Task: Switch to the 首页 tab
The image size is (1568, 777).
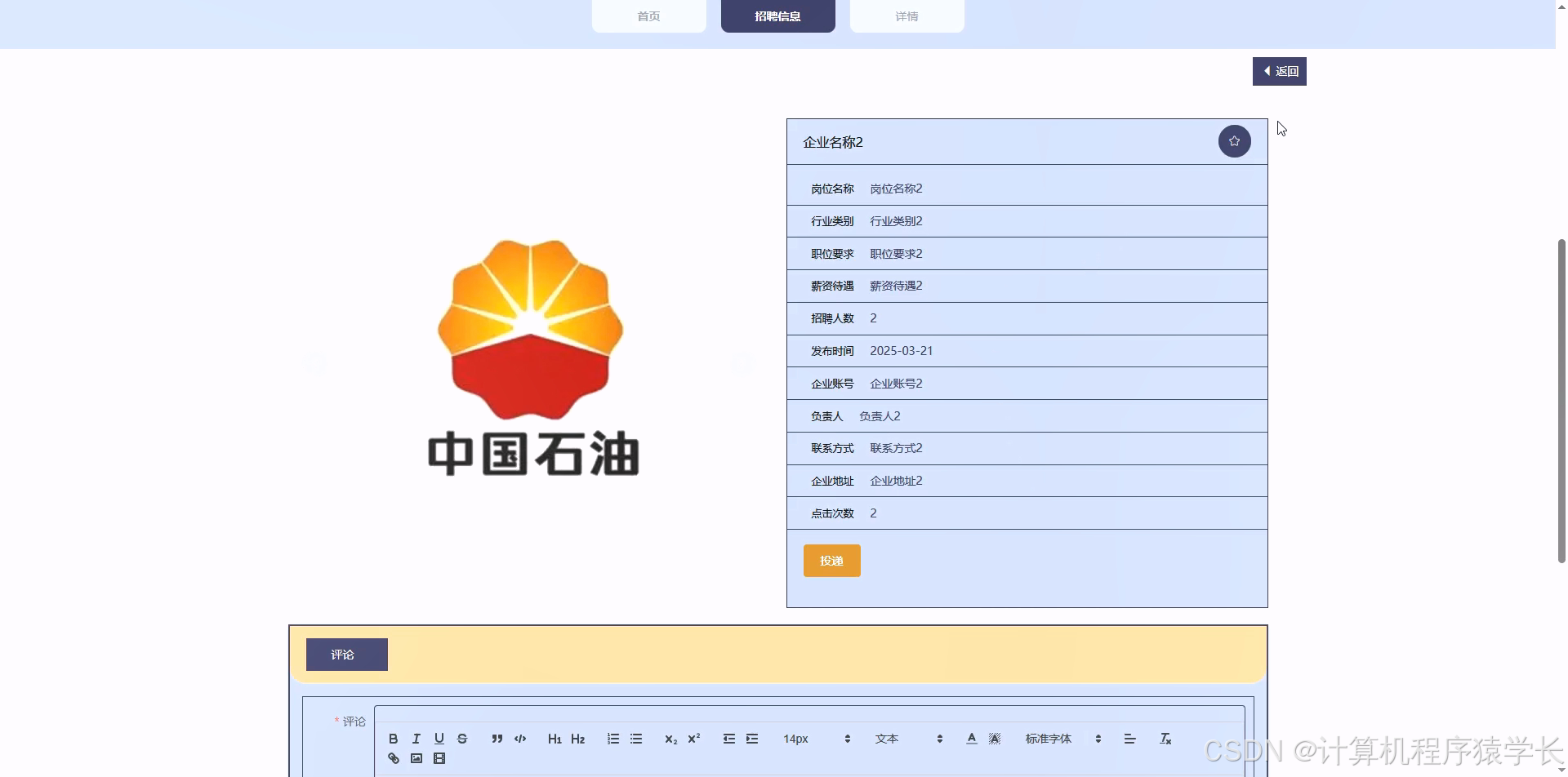Action: [648, 16]
